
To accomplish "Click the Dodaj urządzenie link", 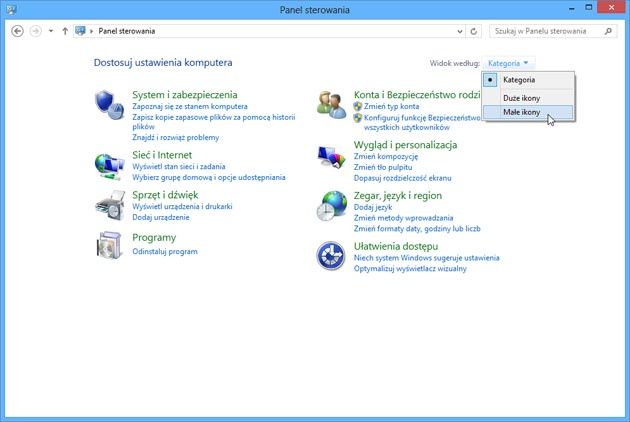I will (x=161, y=217).
